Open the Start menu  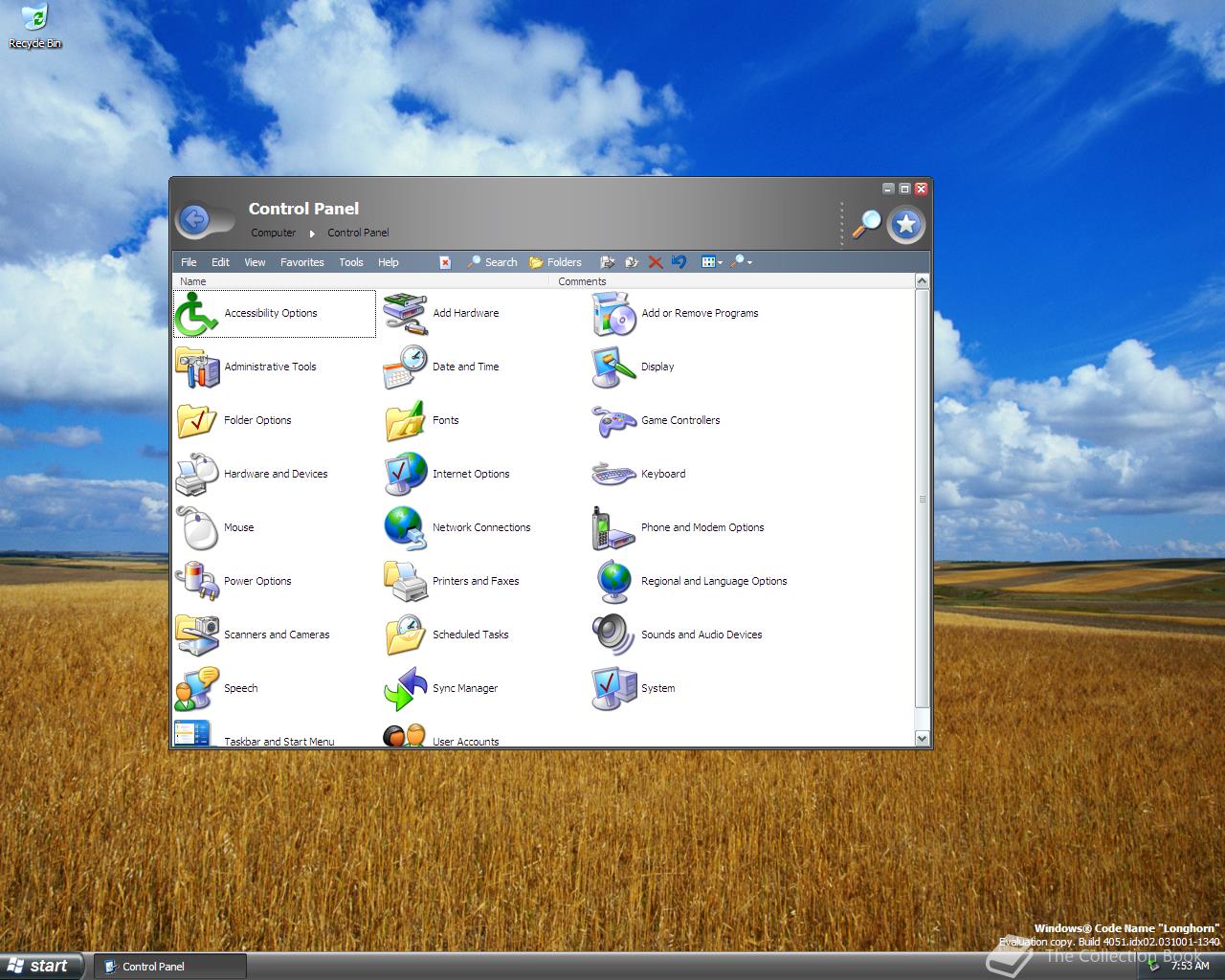click(43, 966)
